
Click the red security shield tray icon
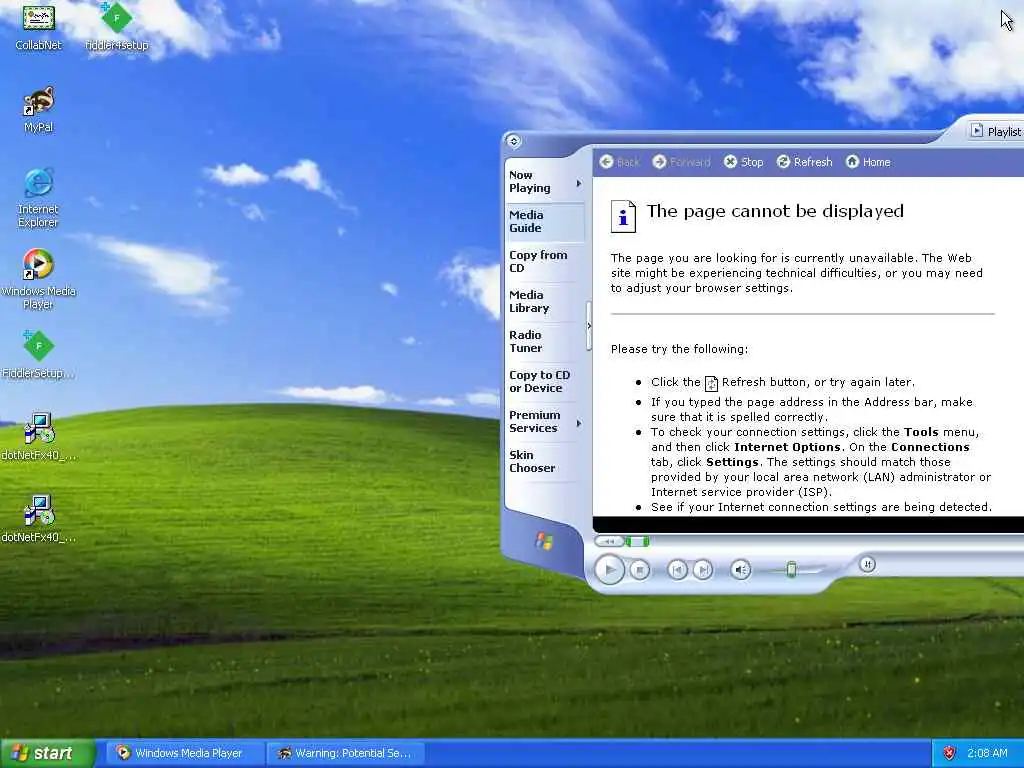tap(949, 753)
